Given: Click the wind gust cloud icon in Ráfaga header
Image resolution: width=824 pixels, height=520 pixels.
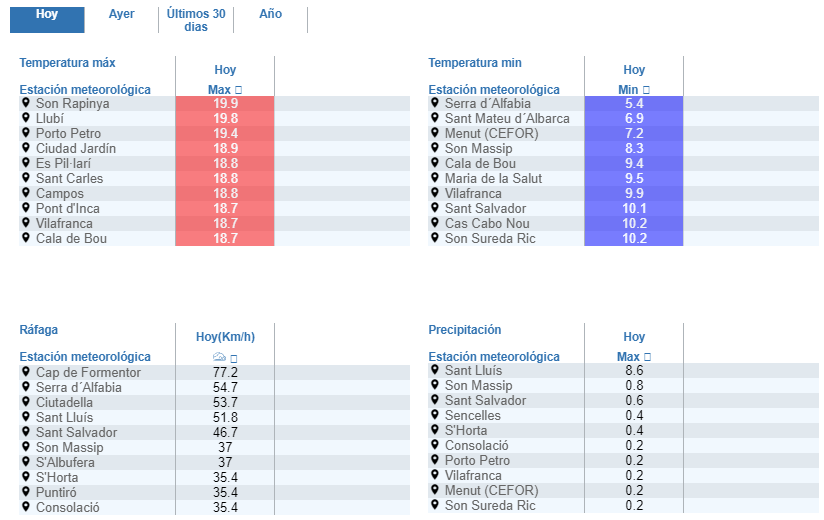Looking at the screenshot, I should click(x=219, y=357).
